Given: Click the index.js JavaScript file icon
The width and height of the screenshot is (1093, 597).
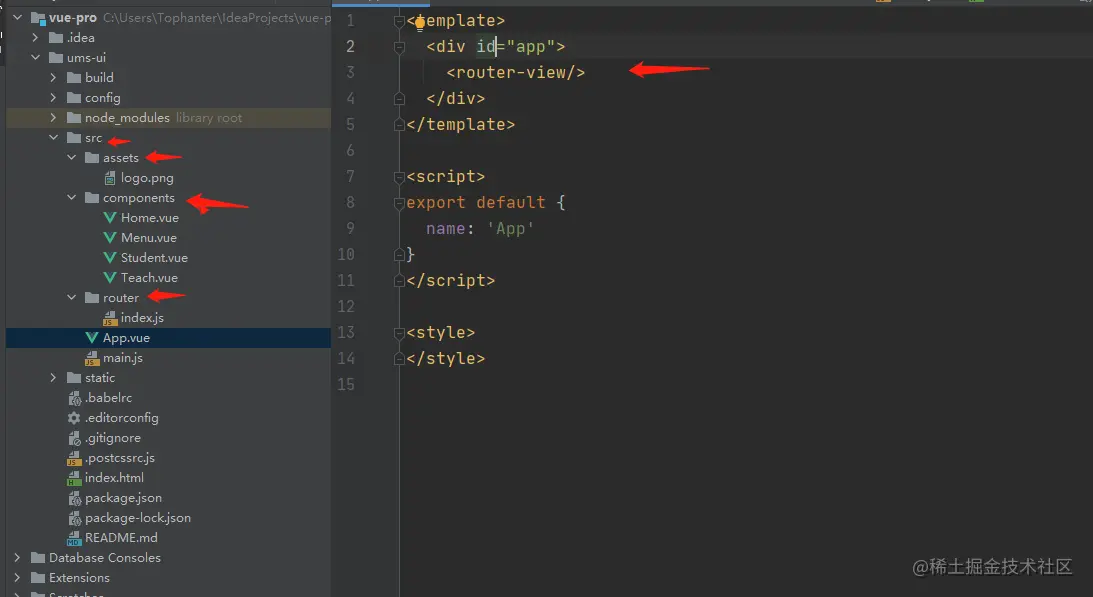Looking at the screenshot, I should coord(109,318).
